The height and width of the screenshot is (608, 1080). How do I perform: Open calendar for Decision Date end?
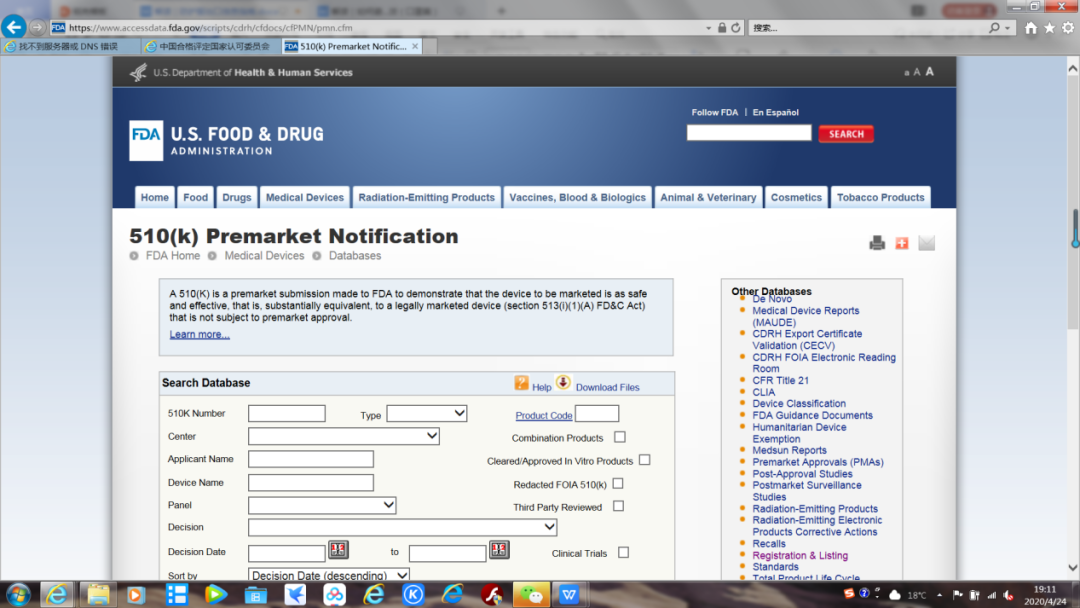(x=499, y=549)
